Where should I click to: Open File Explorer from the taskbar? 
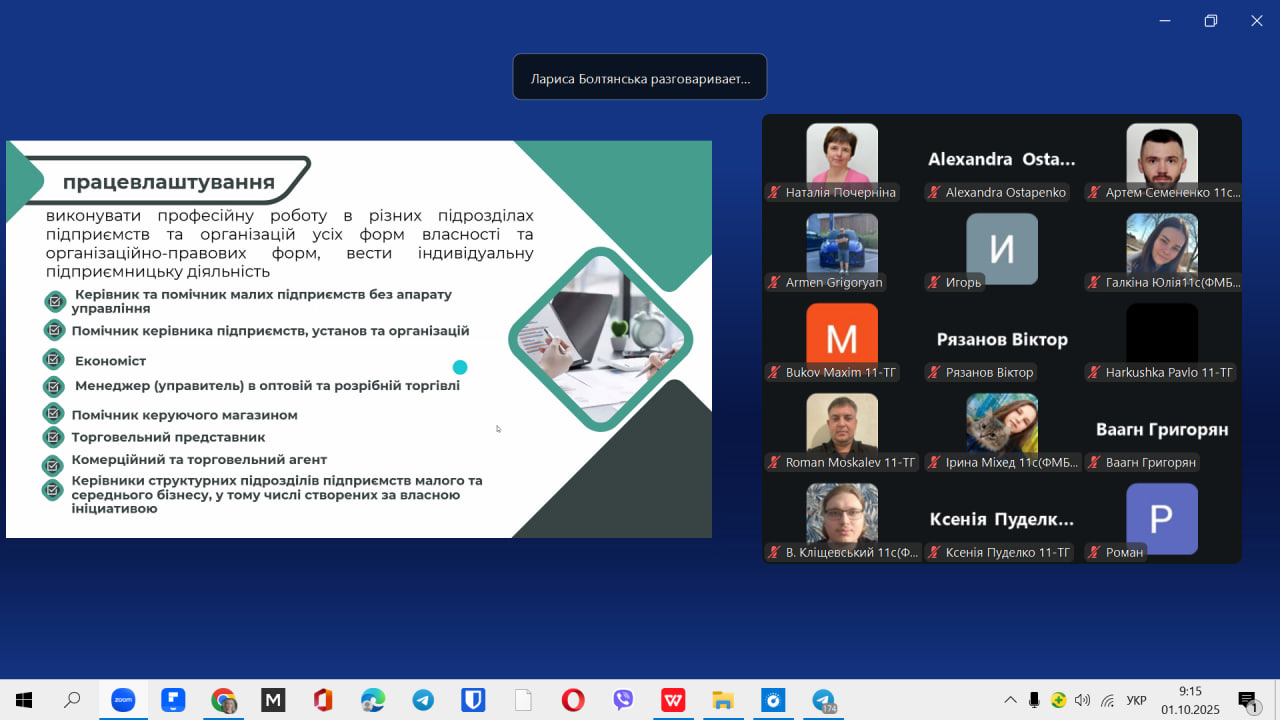[x=723, y=700]
